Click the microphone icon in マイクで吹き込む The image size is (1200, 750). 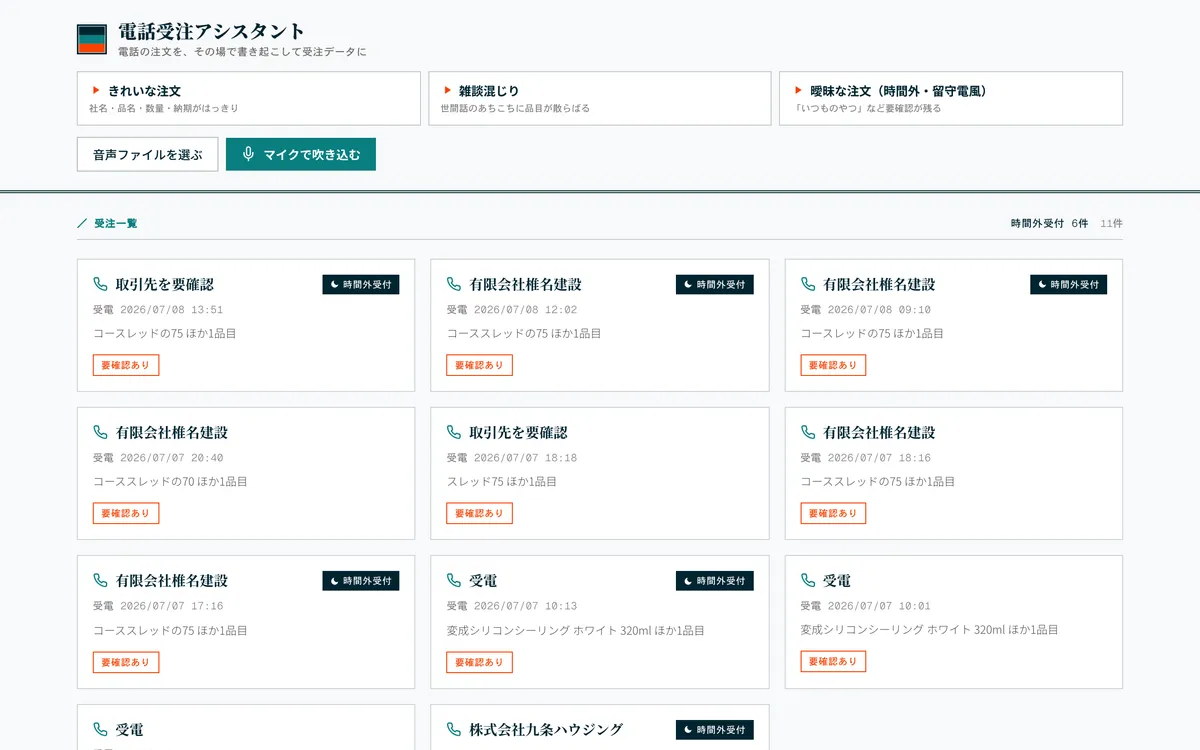[x=248, y=154]
